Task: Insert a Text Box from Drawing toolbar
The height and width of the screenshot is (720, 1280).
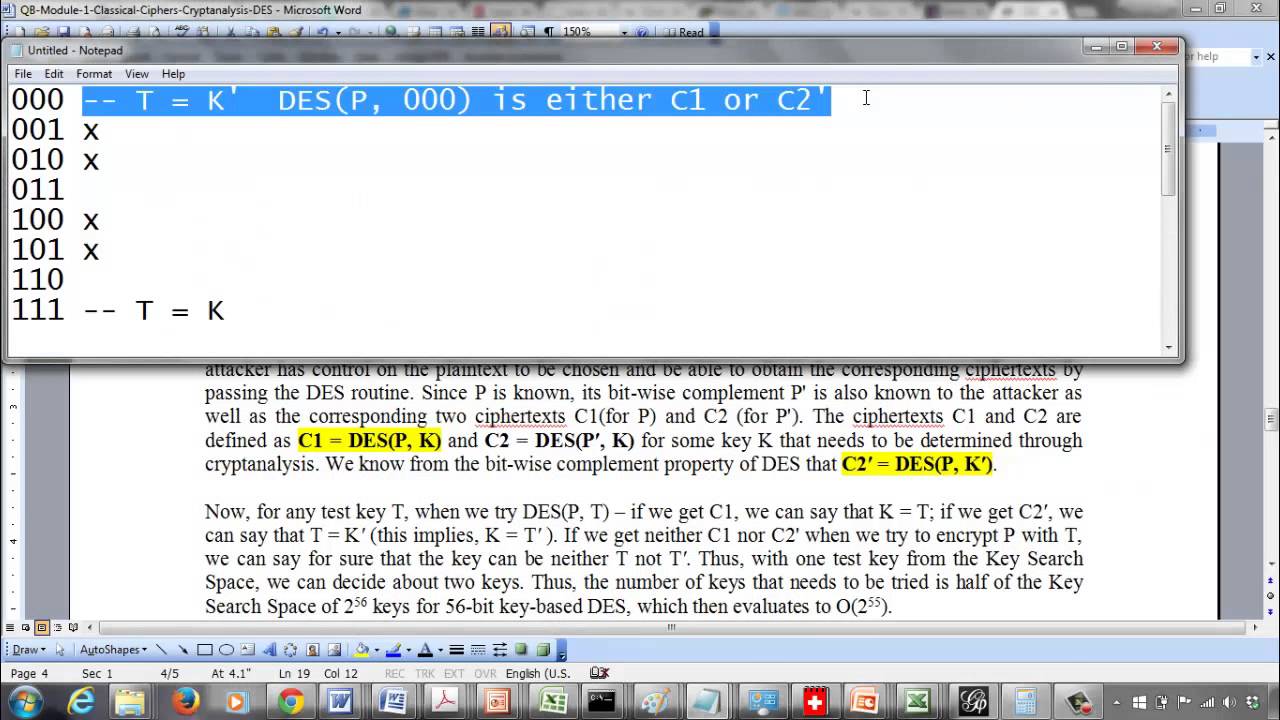Action: [248, 650]
